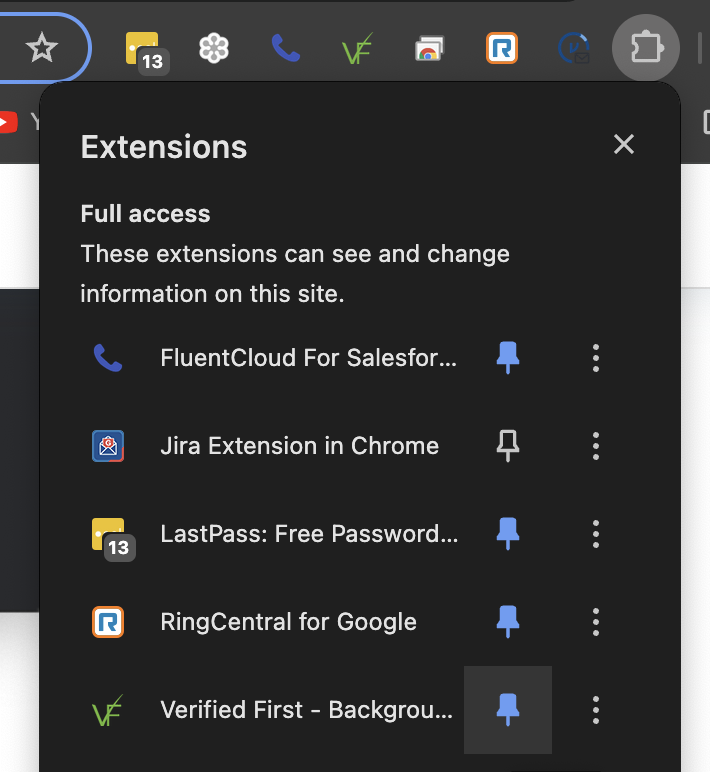Unpin LastPass from the toolbar
This screenshot has height=772, width=710.
[x=508, y=534]
